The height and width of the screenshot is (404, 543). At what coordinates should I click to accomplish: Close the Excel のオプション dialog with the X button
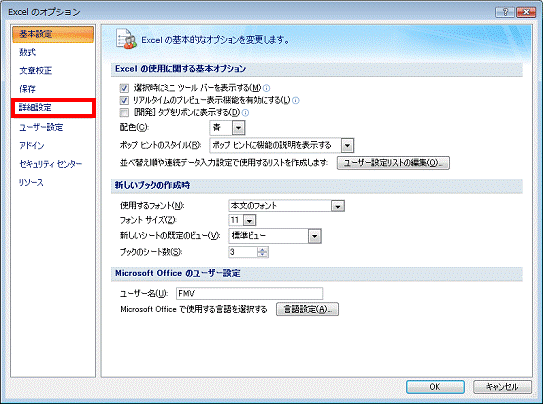(x=526, y=12)
